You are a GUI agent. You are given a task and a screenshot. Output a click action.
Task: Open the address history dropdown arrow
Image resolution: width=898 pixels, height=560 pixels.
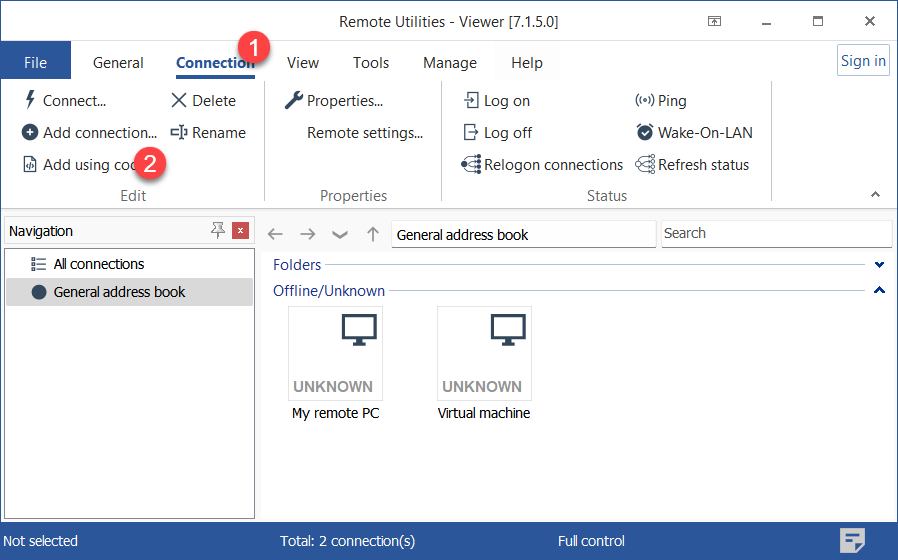click(340, 234)
